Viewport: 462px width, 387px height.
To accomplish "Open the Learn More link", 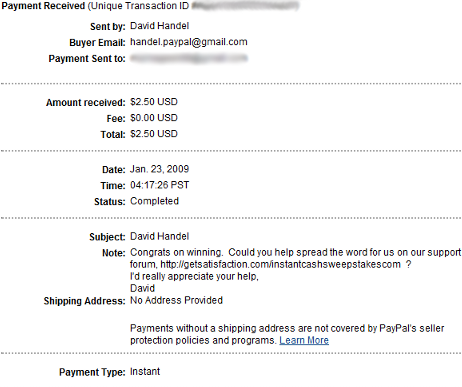I will (x=304, y=340).
